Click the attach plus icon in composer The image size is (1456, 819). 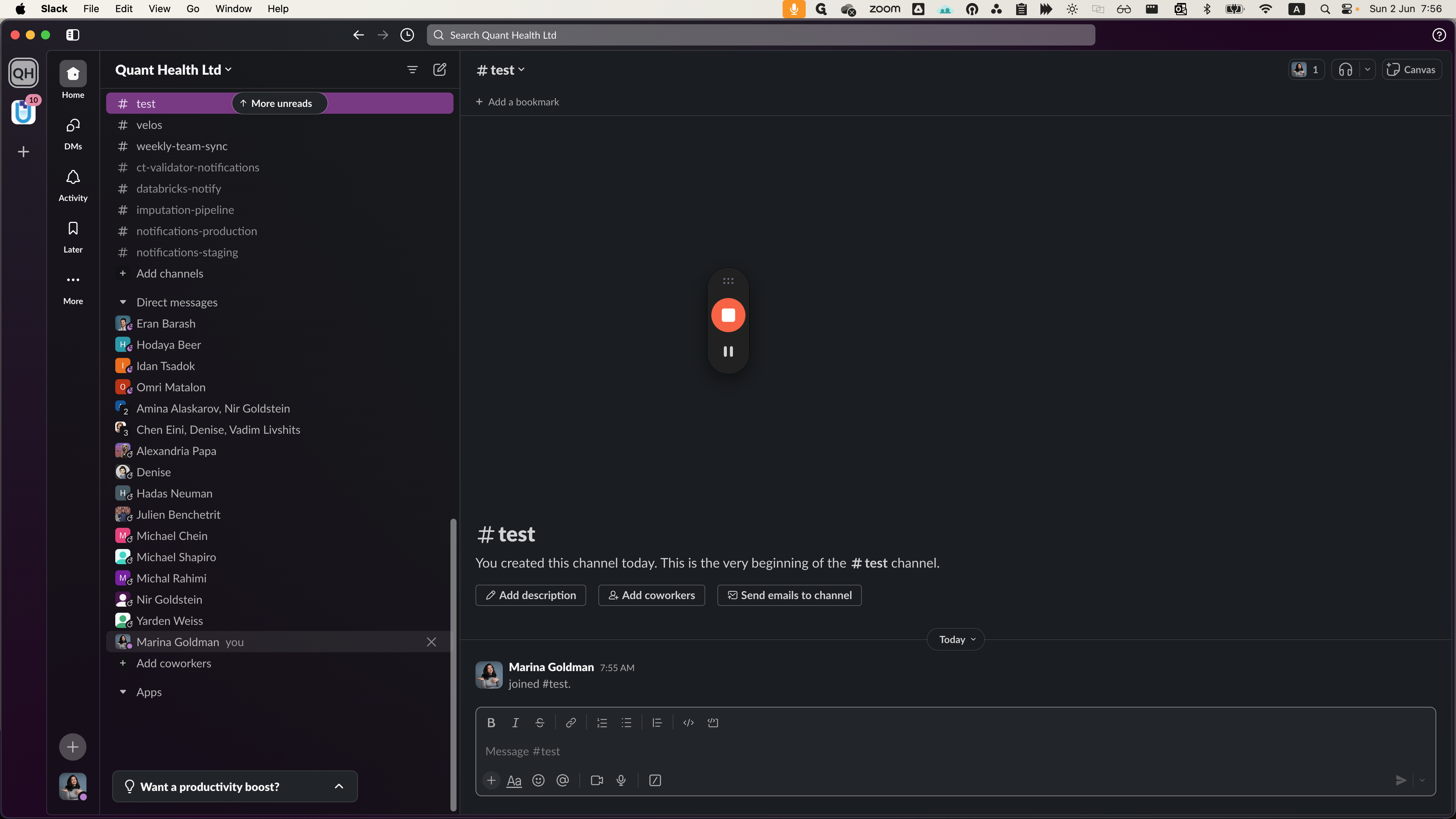click(x=491, y=781)
